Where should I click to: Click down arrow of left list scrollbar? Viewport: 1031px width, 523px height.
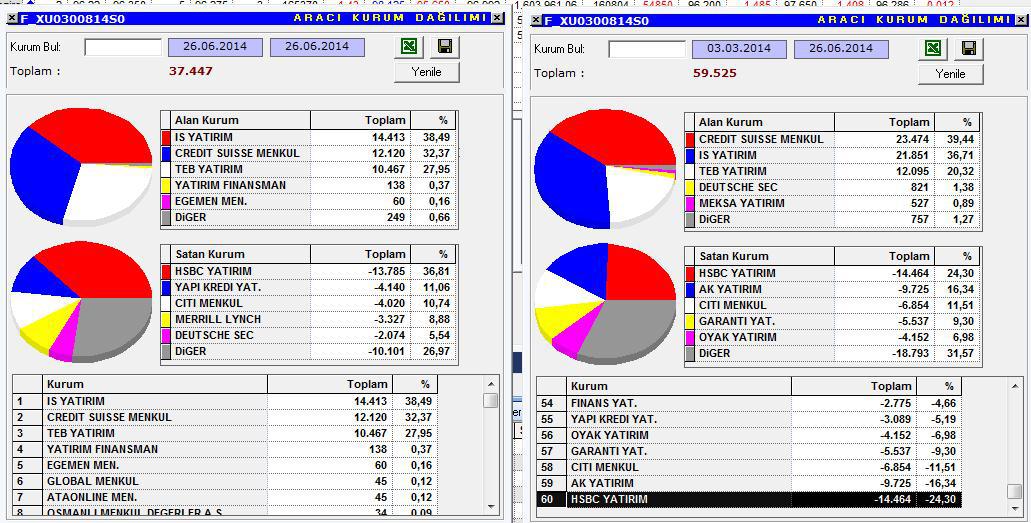point(491,507)
